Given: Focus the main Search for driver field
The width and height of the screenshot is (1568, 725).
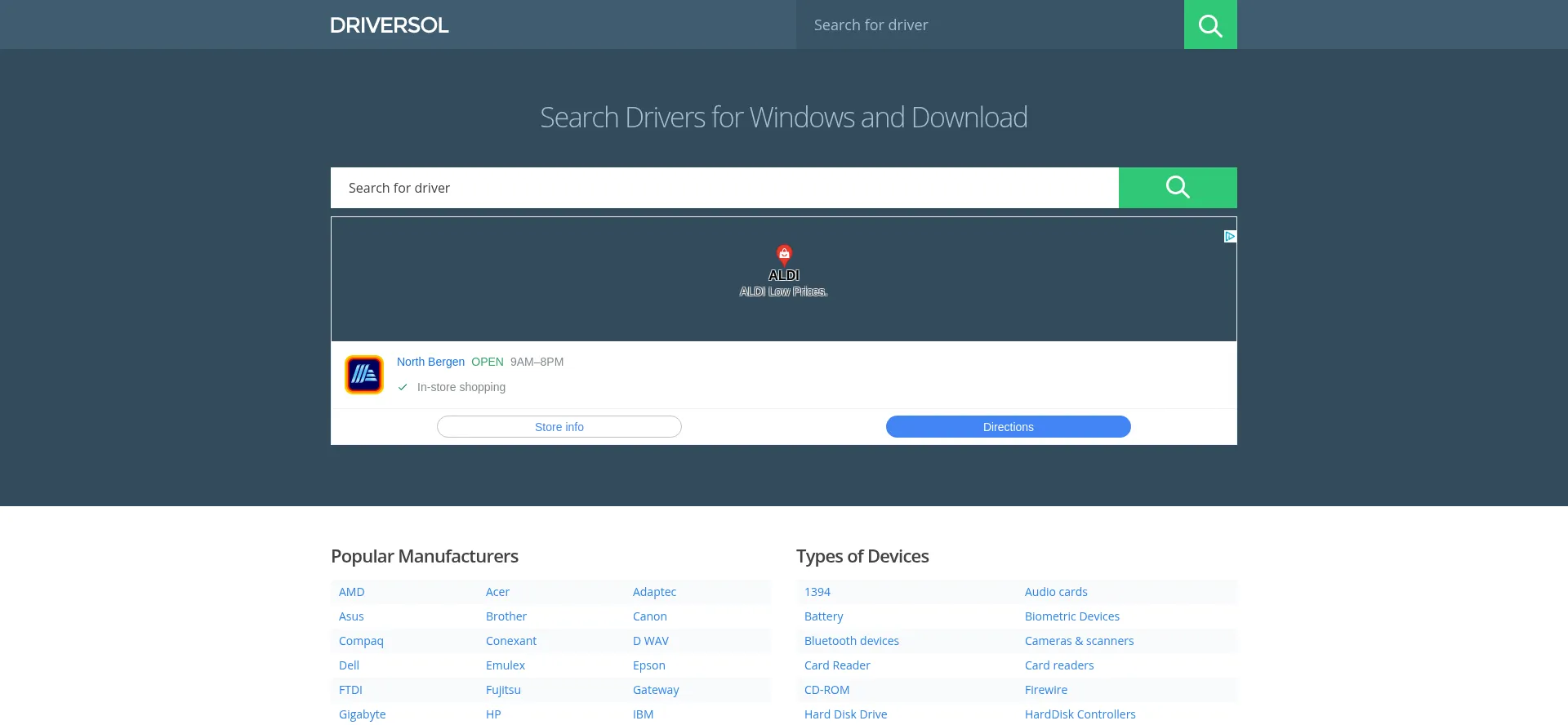Looking at the screenshot, I should pyautogui.click(x=724, y=188).
